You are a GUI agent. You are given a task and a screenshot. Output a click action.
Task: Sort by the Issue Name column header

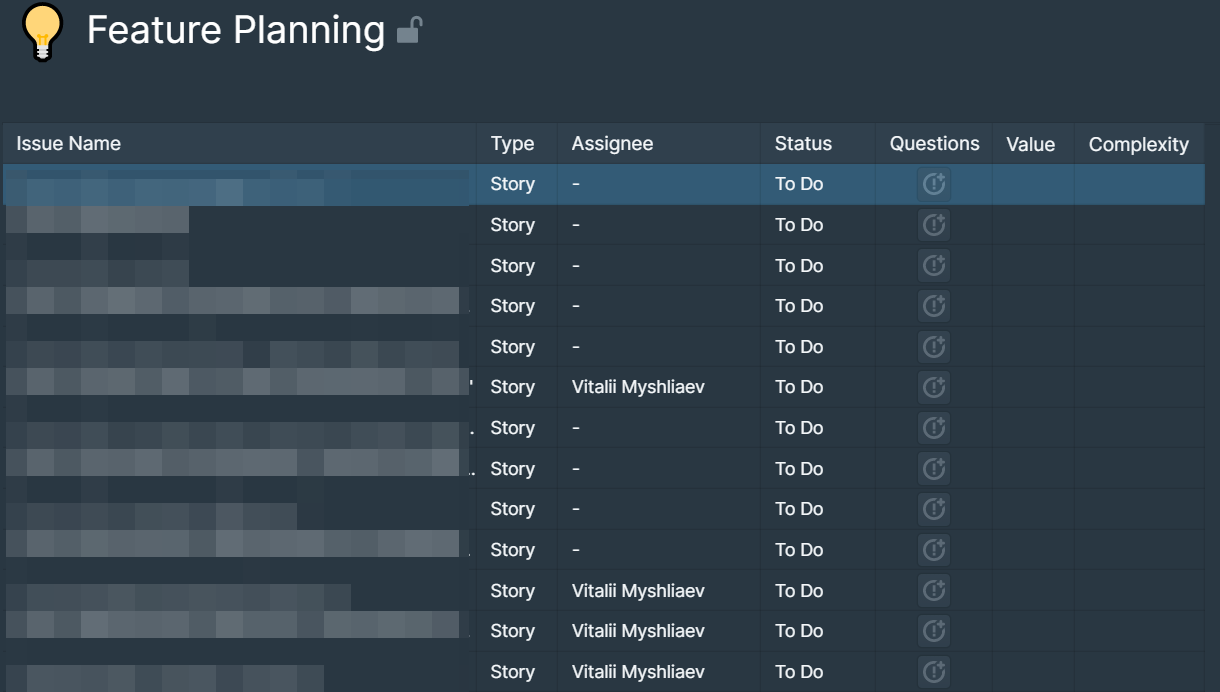tap(69, 144)
